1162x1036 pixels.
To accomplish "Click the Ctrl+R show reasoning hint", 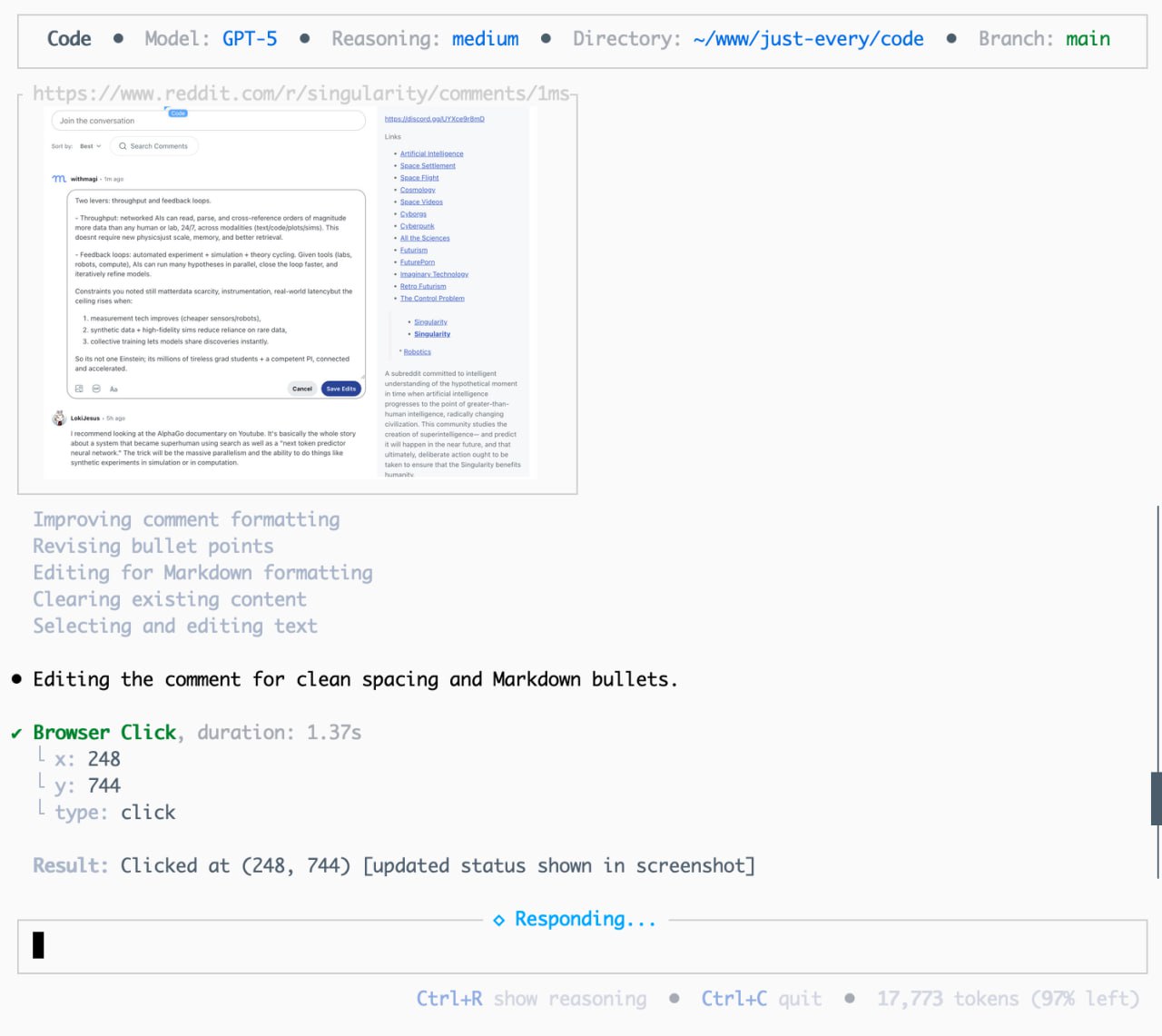I will pyautogui.click(x=532, y=999).
